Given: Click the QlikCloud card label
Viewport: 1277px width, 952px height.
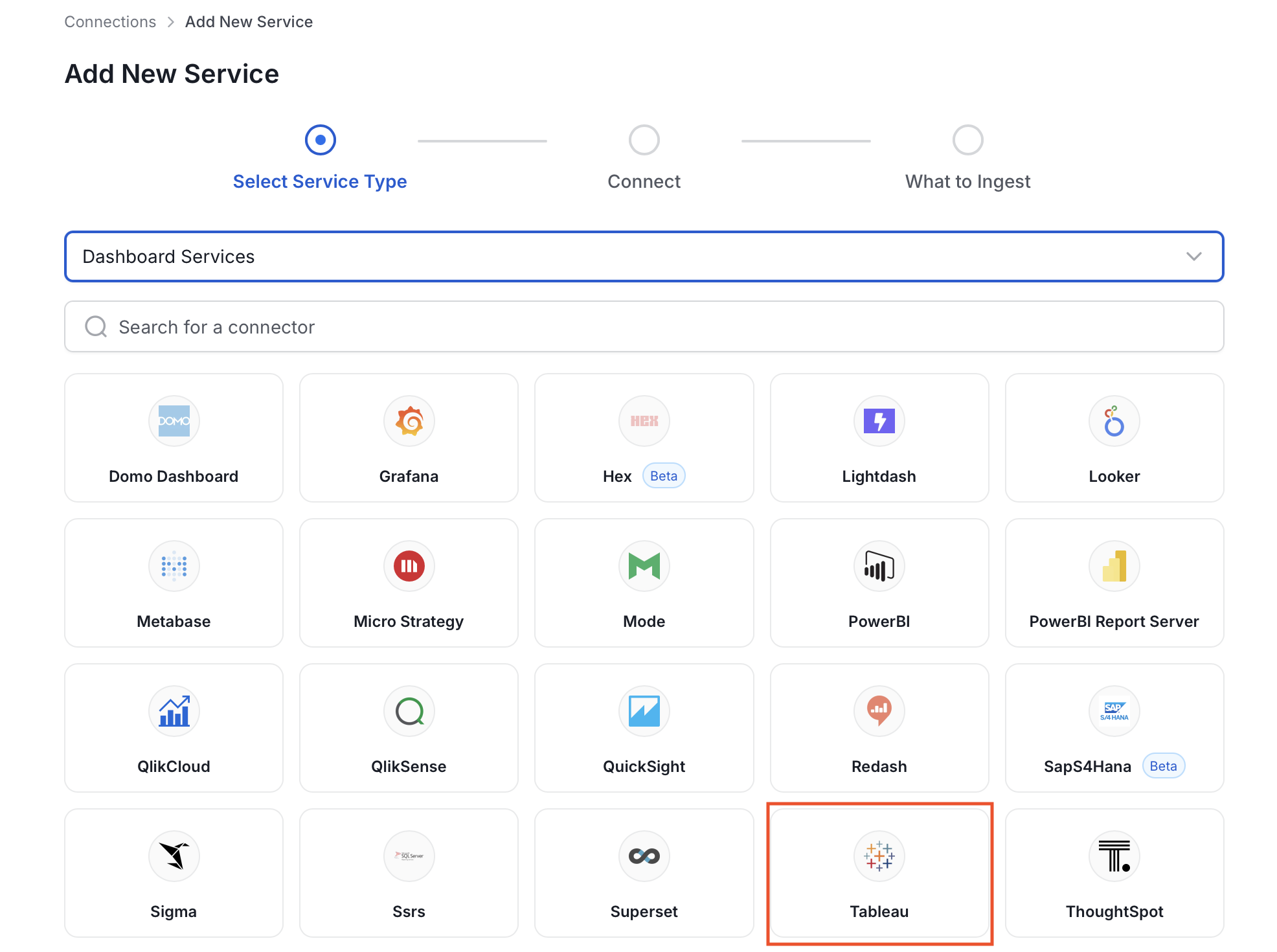Looking at the screenshot, I should 174,766.
